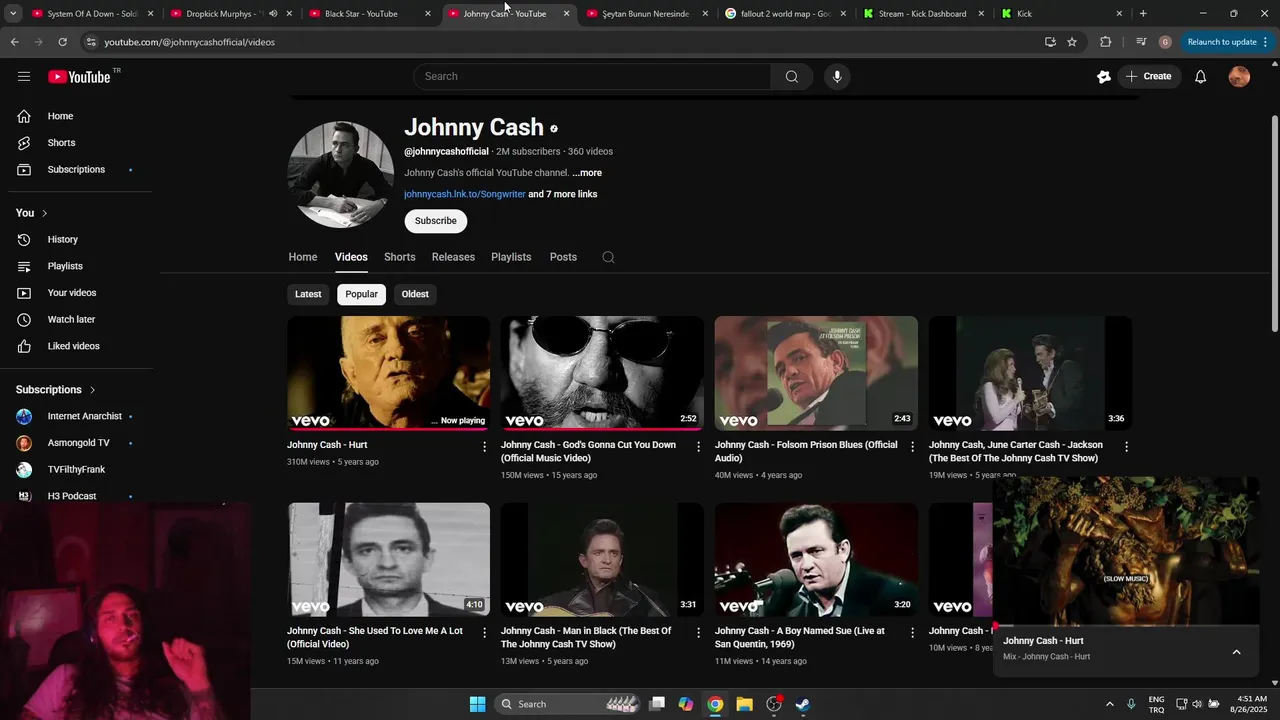Open Home in the sidebar

click(78, 116)
